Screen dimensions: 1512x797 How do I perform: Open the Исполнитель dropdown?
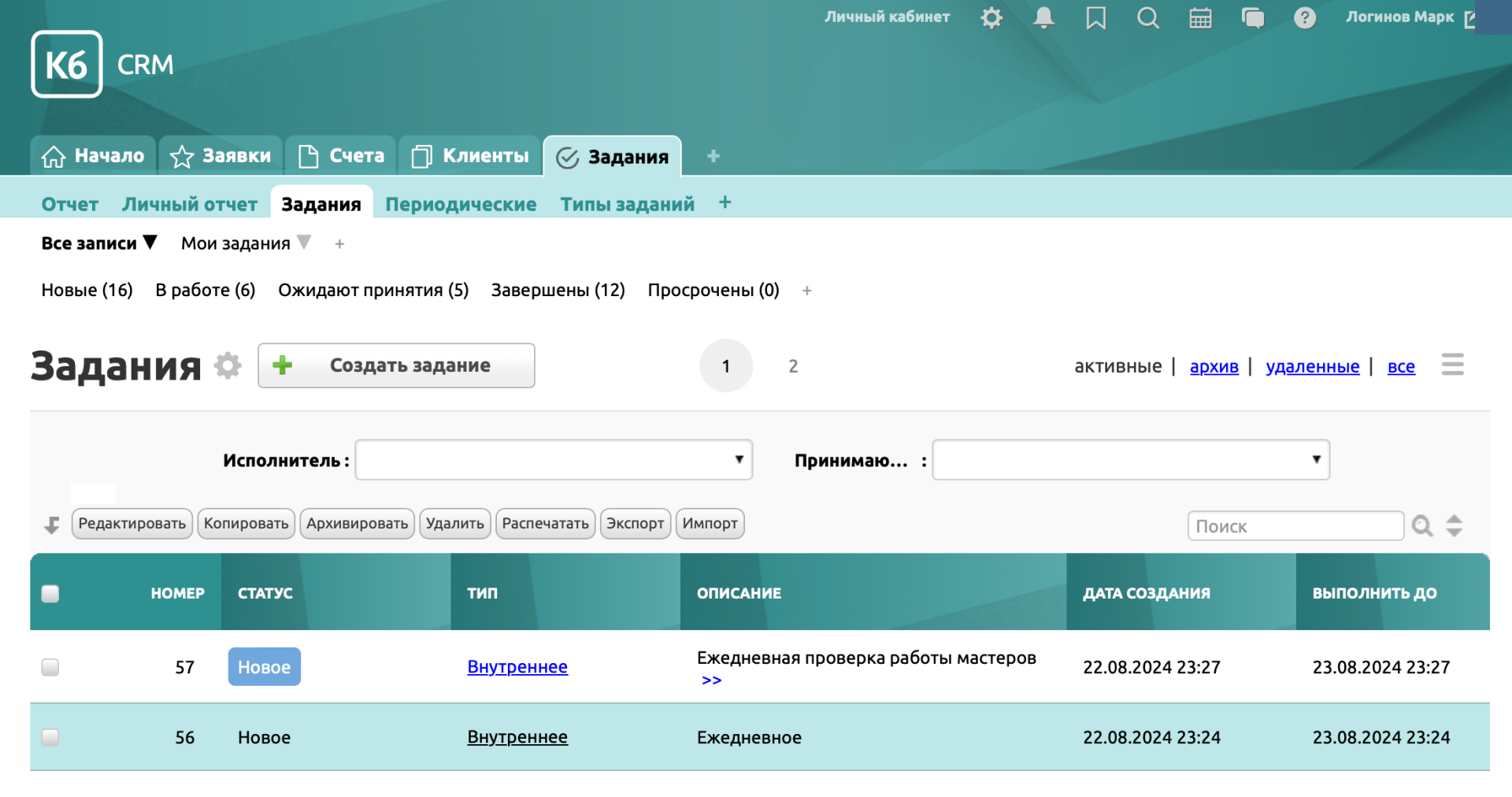coord(554,460)
